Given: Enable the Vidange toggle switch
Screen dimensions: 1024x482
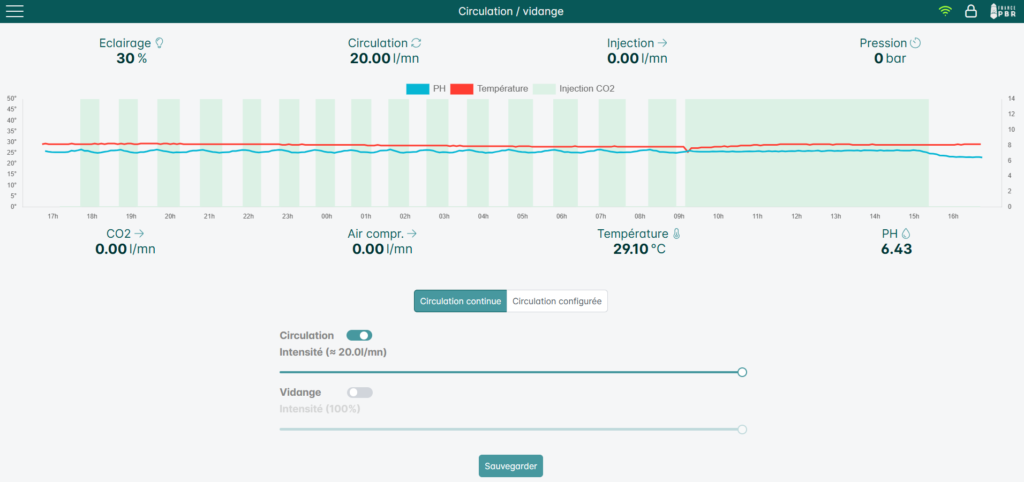Looking at the screenshot, I should (x=360, y=393).
